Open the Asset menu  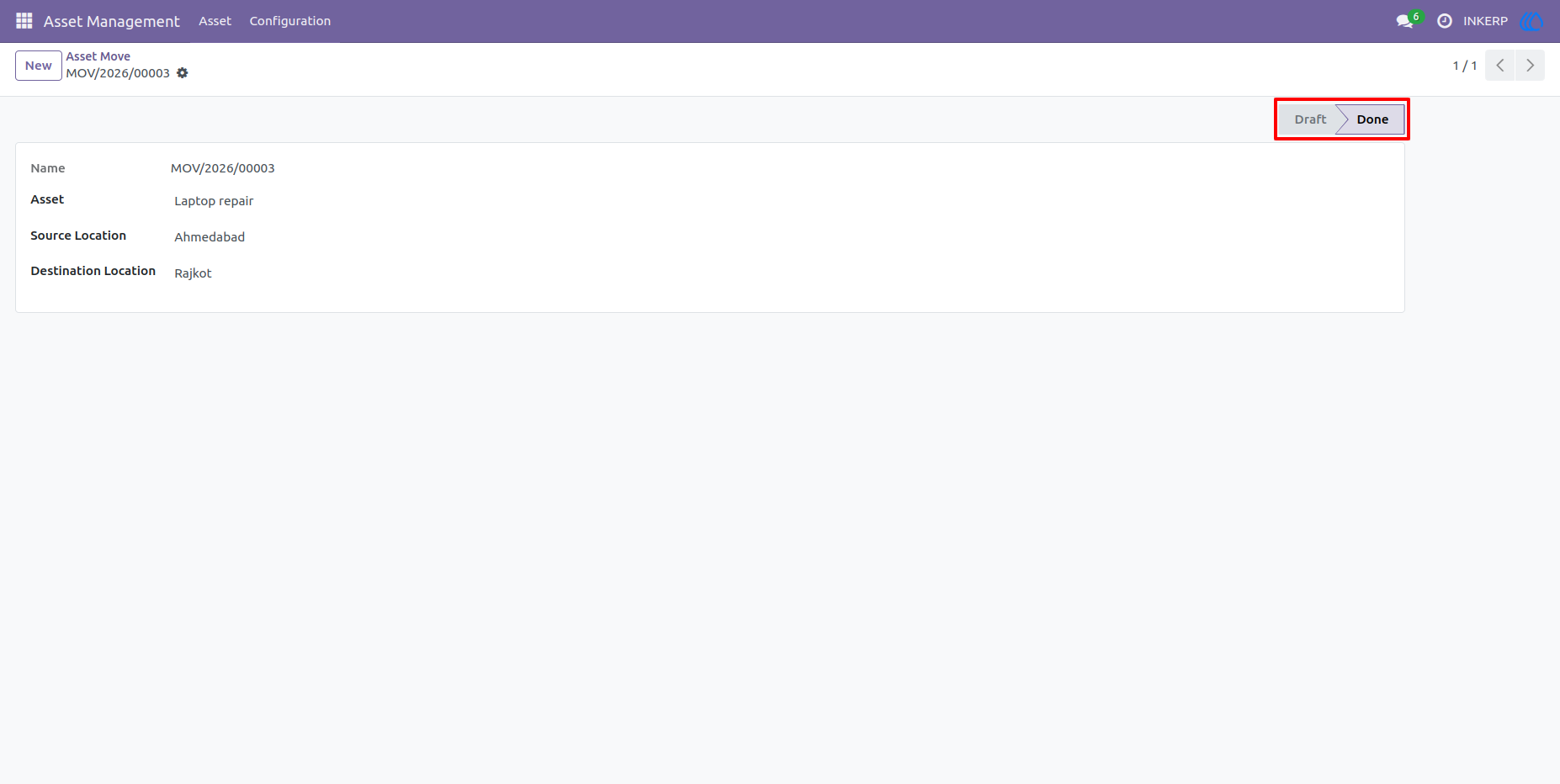click(215, 21)
